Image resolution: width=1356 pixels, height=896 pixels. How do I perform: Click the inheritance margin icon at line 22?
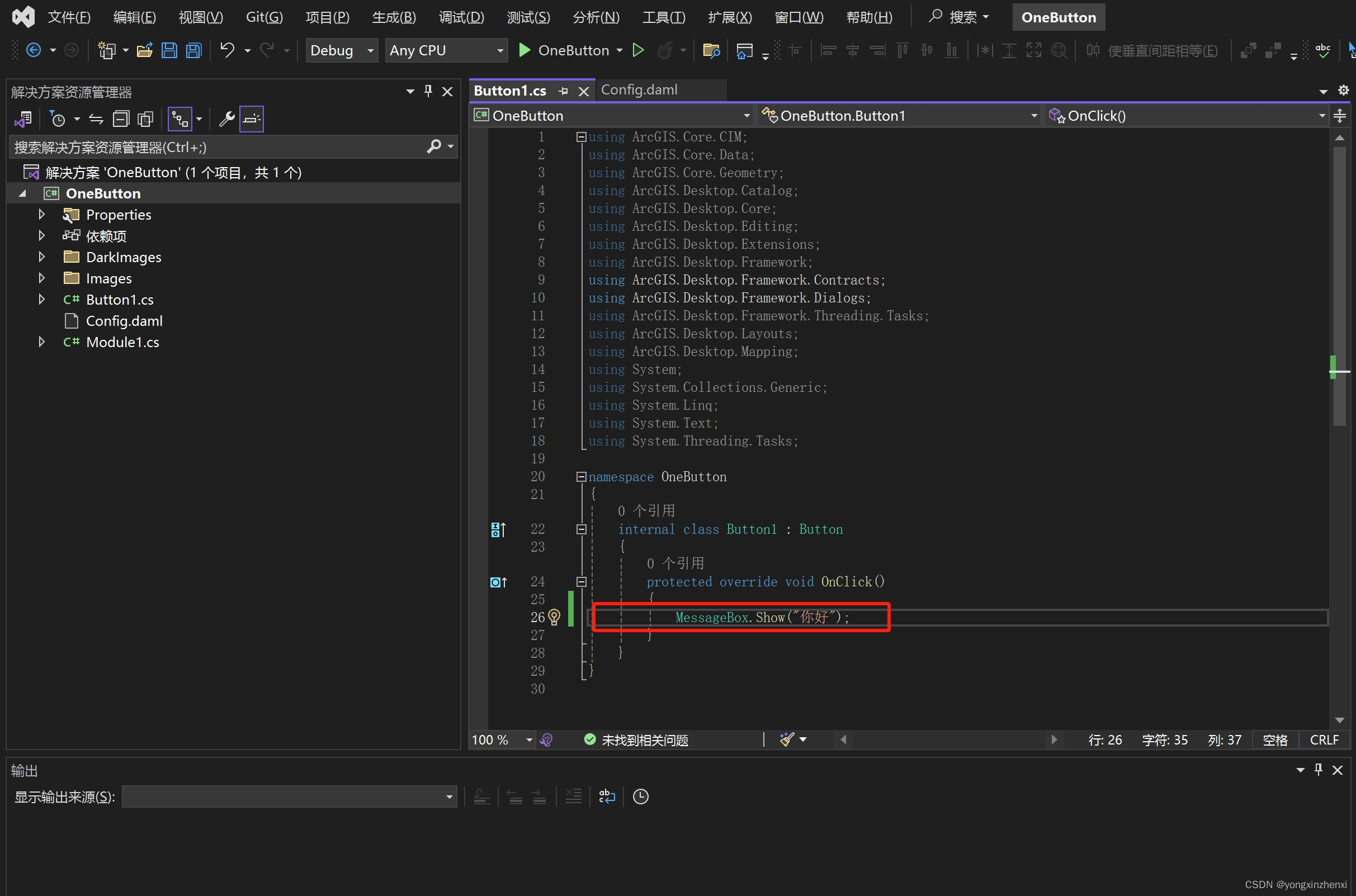498,530
